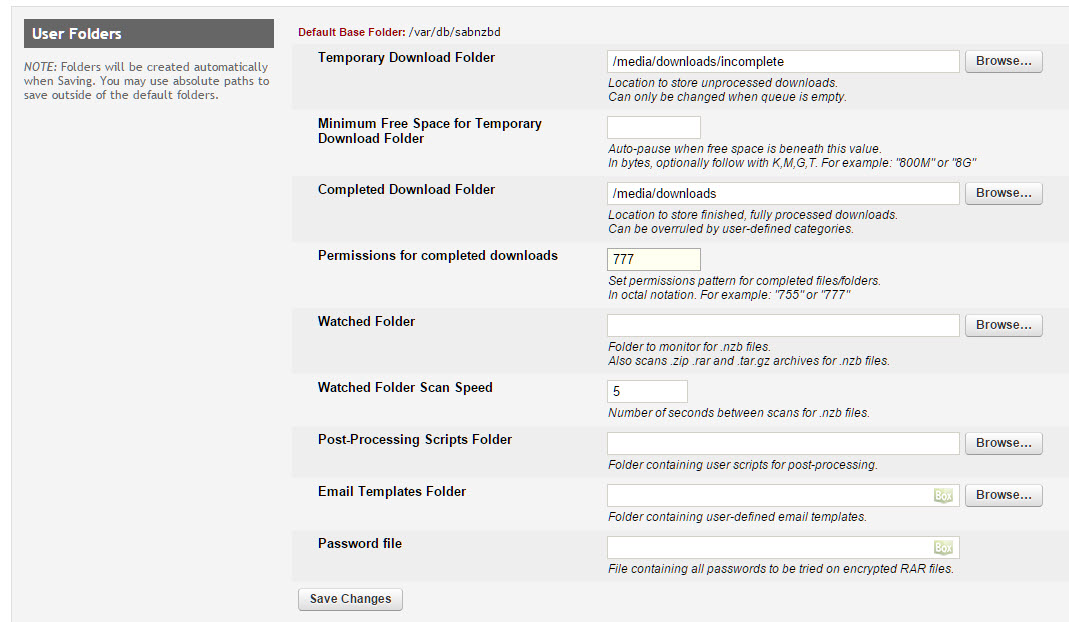Focus the Temporary Download Folder path field
The image size is (1069, 622).
[x=783, y=61]
